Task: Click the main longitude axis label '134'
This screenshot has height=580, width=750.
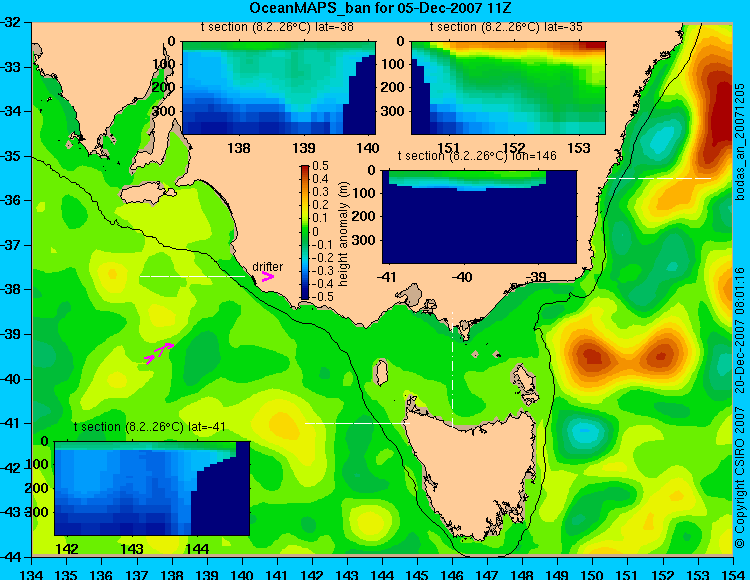Action: click(x=32, y=574)
